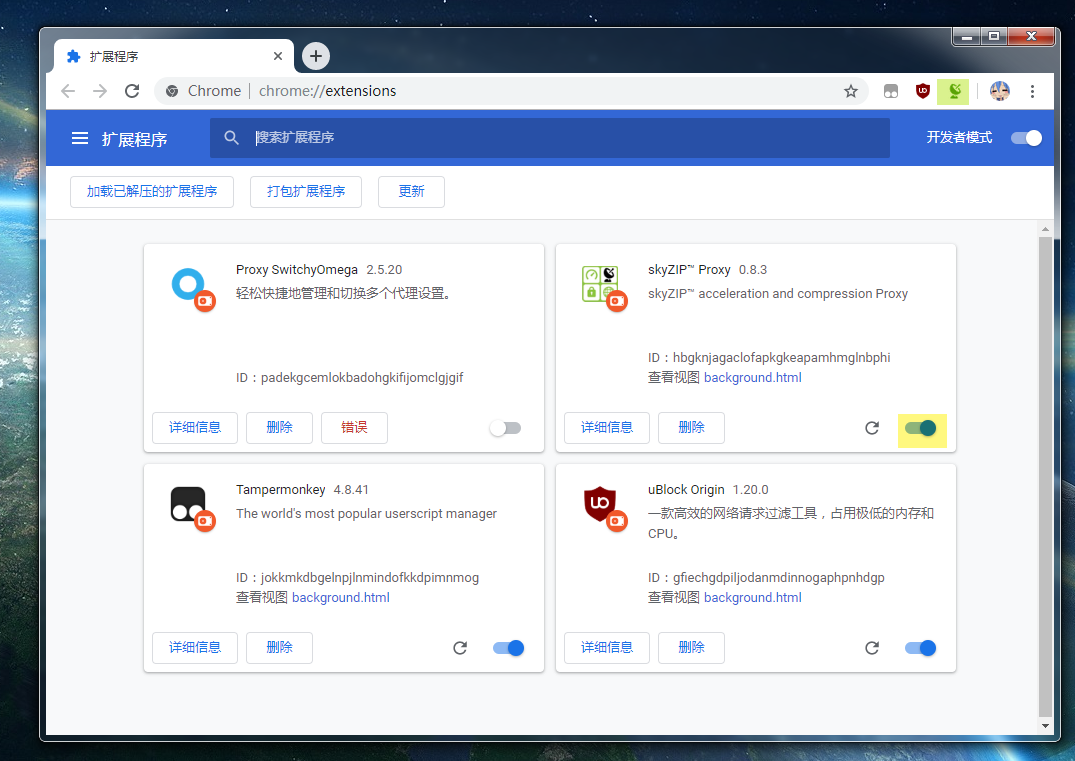Click the forward navigation arrow

click(100, 91)
